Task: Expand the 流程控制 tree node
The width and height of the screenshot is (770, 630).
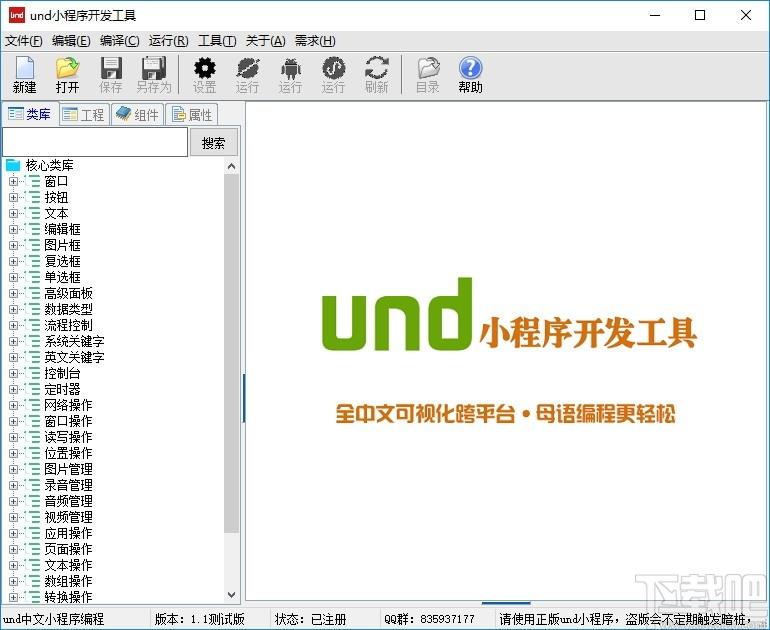Action: (x=13, y=326)
